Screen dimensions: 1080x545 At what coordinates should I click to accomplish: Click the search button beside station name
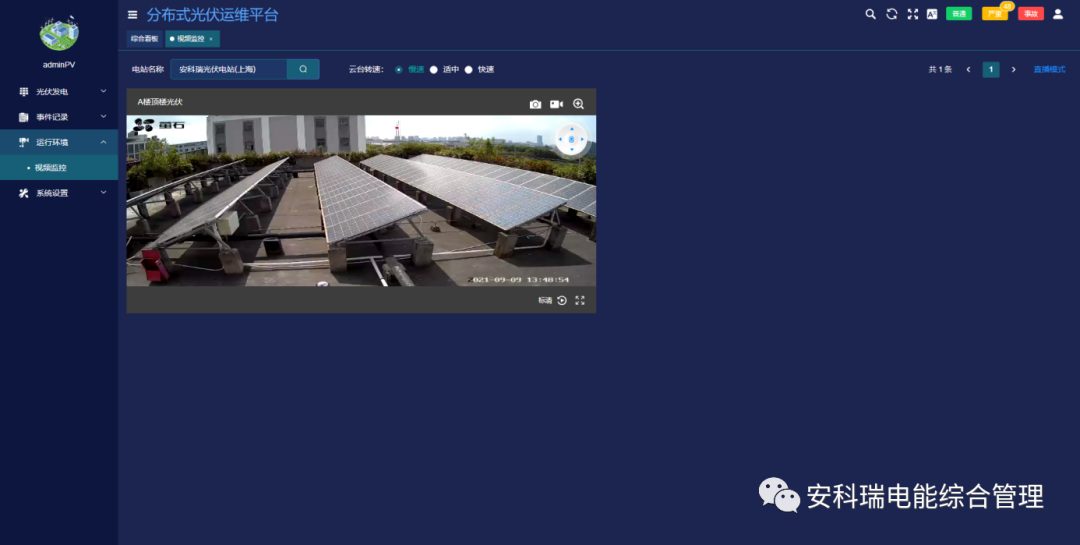pyautogui.click(x=303, y=69)
